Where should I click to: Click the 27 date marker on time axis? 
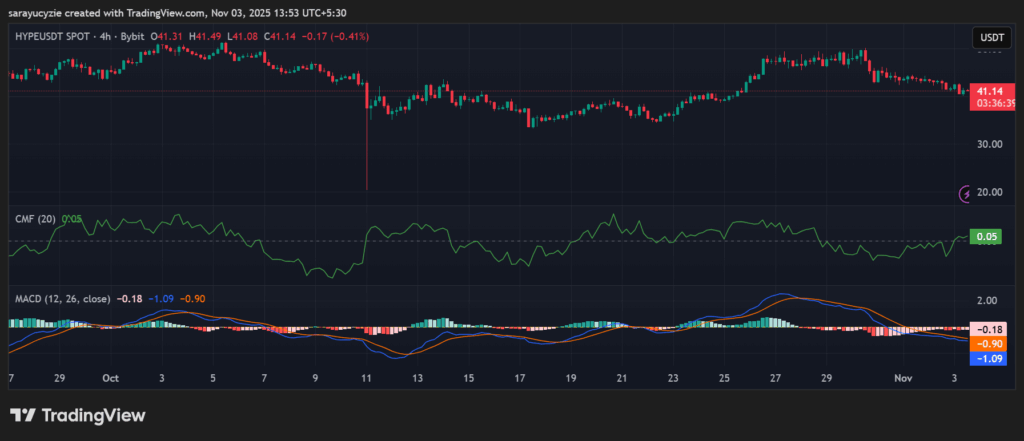pos(776,379)
